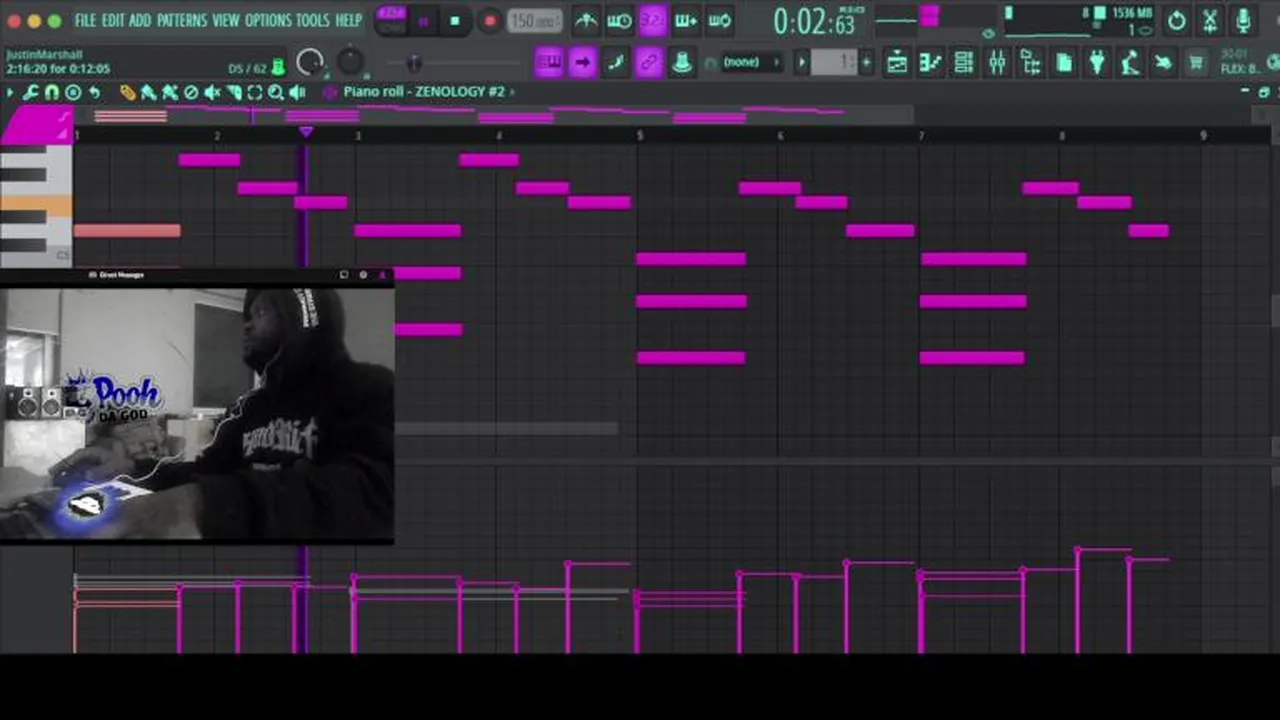Toggle the metronome button
1280x720 pixels.
coord(586,20)
